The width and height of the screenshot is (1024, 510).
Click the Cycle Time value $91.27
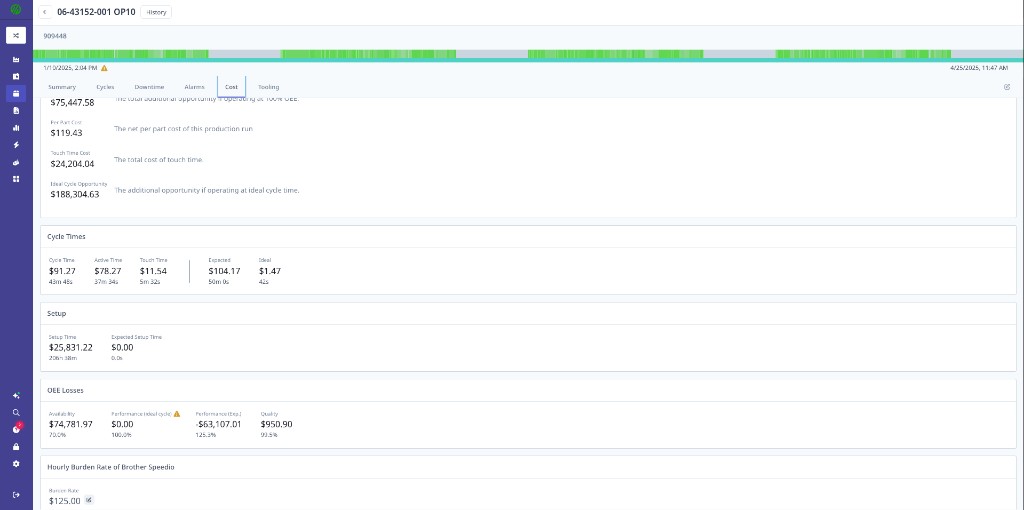(62, 271)
